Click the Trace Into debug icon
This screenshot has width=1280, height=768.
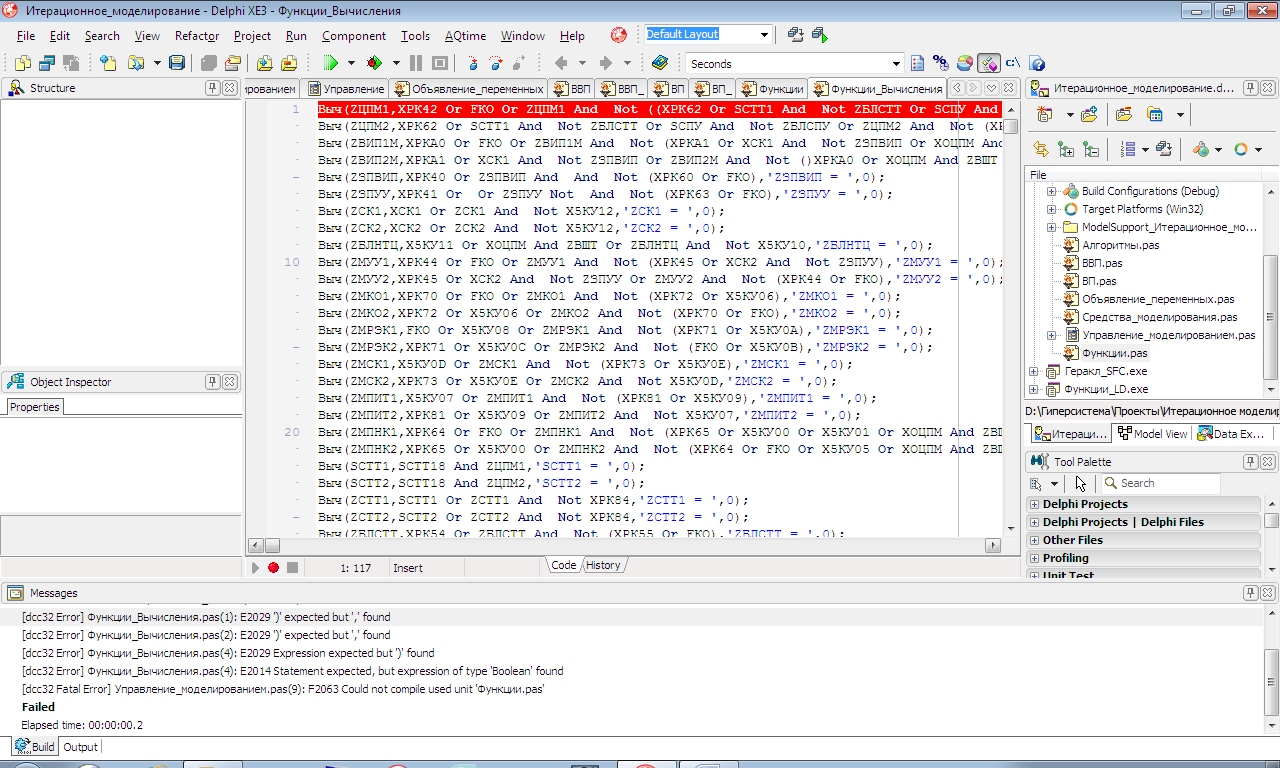click(x=472, y=63)
